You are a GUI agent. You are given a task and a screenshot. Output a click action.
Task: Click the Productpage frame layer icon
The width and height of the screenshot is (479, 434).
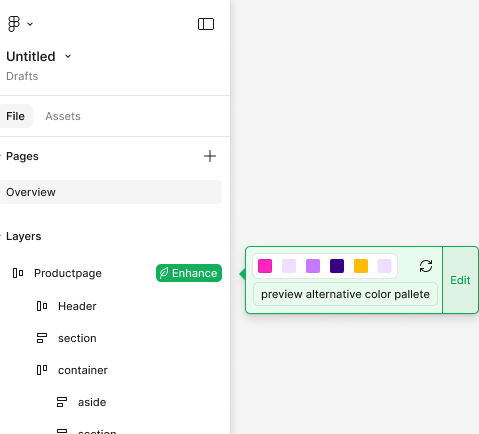[x=18, y=273]
